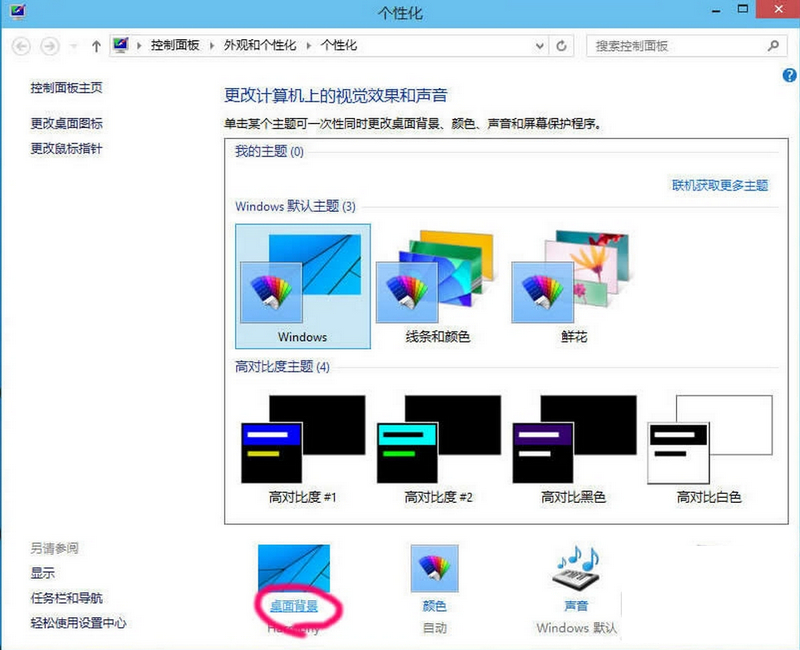Screen dimensions: 800x650
Task: Click the search magnifier icon
Action: (x=771, y=45)
